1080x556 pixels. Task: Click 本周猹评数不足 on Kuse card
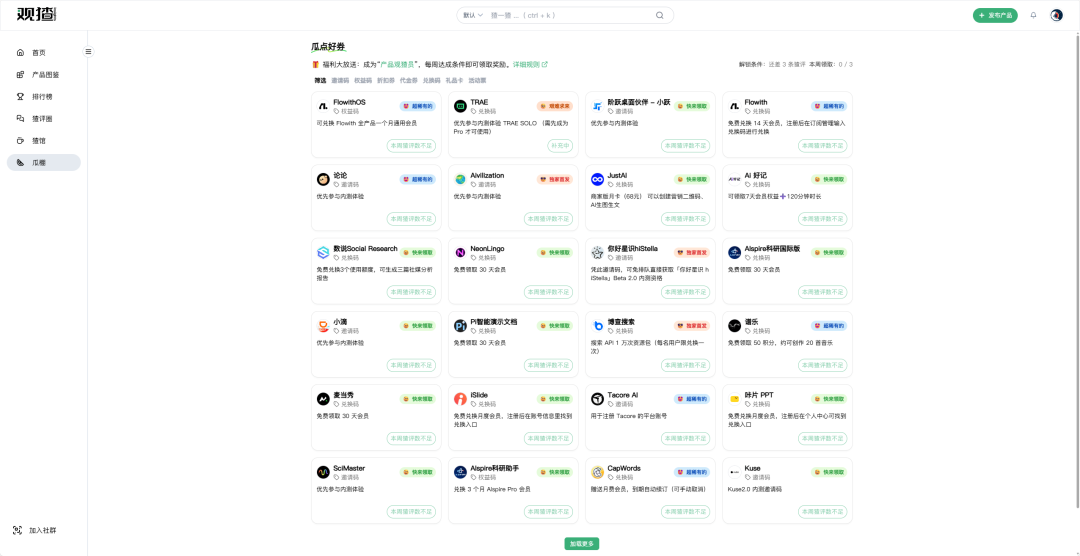pyautogui.click(x=822, y=512)
